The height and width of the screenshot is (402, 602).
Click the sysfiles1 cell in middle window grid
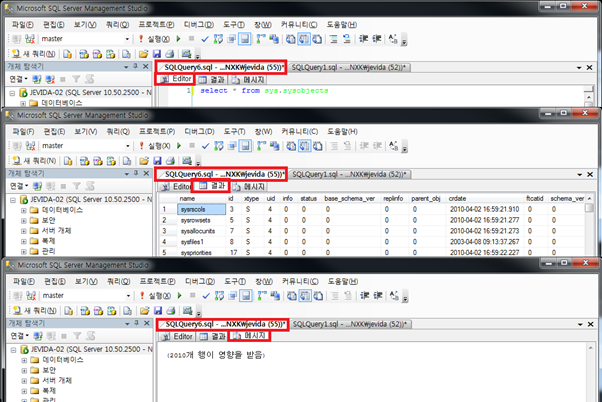202,242
